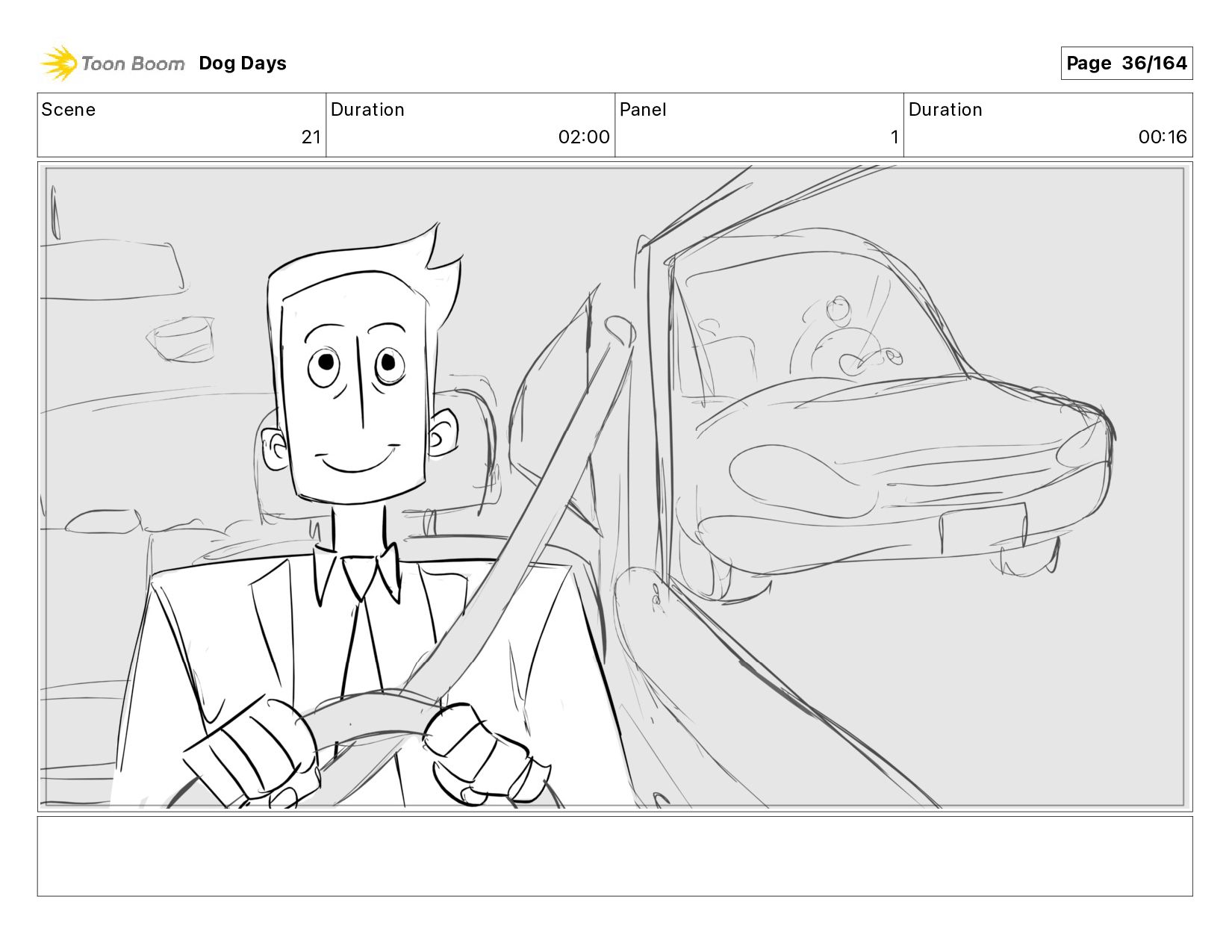Click the 'Page 36/164' indicator box
Screen dimensions: 1232x952
(1126, 63)
